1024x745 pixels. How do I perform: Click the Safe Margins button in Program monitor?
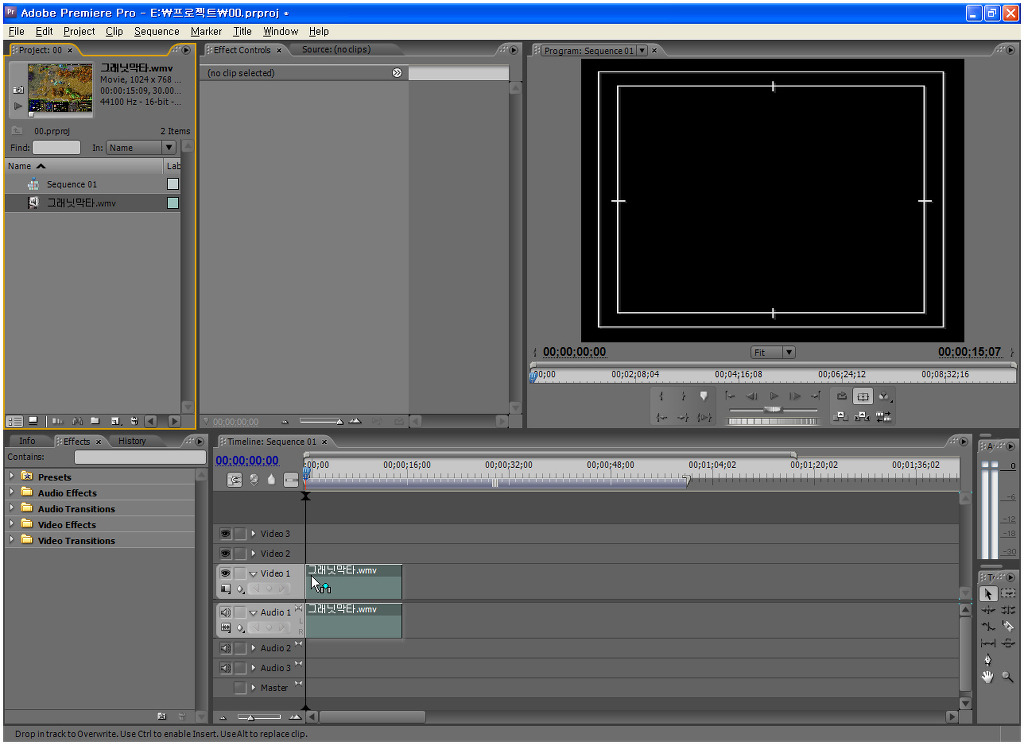pyautogui.click(x=863, y=397)
